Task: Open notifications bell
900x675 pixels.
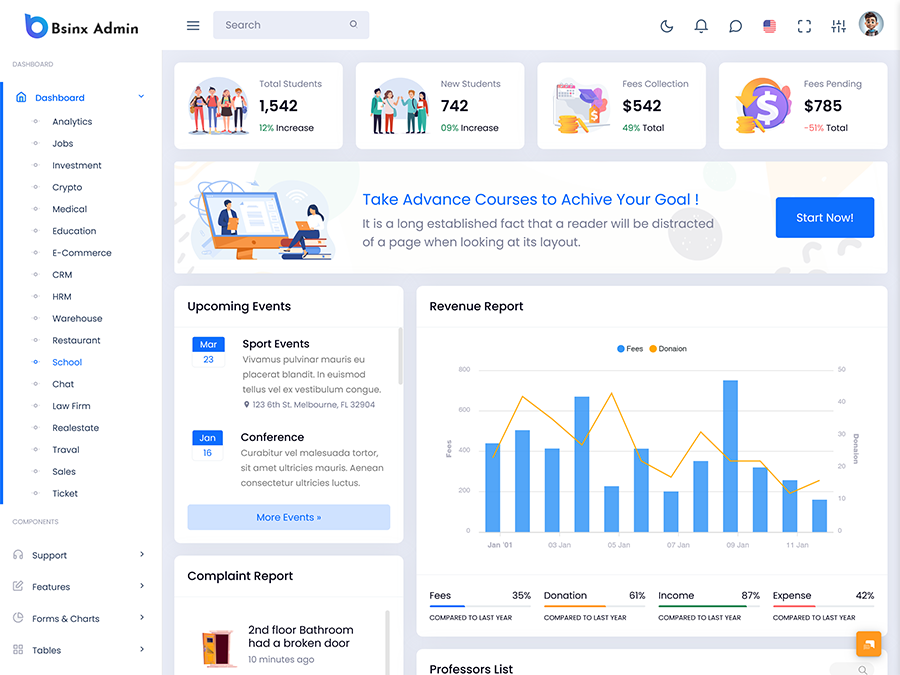Action: tap(701, 26)
